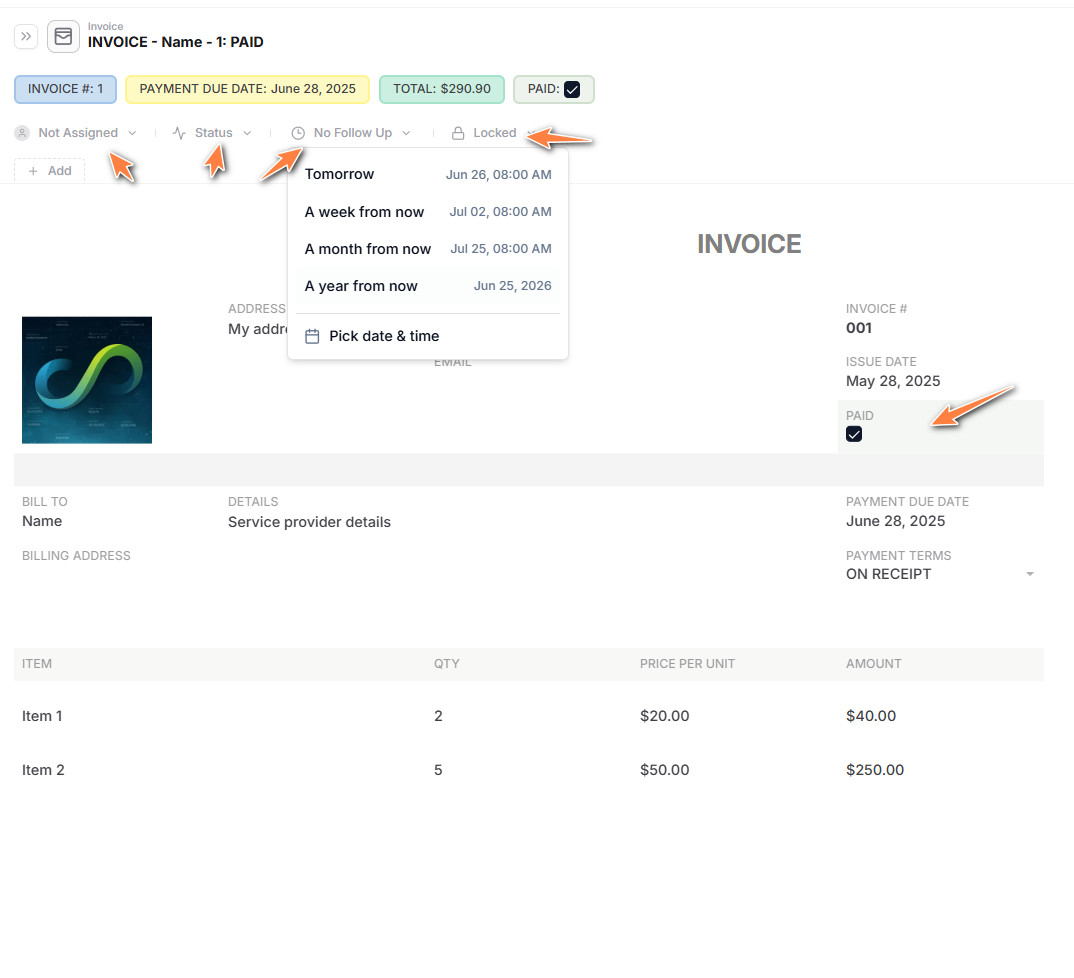Collapse the No Follow Up dropdown chevron
This screenshot has width=1074, height=978.
pyautogui.click(x=406, y=133)
